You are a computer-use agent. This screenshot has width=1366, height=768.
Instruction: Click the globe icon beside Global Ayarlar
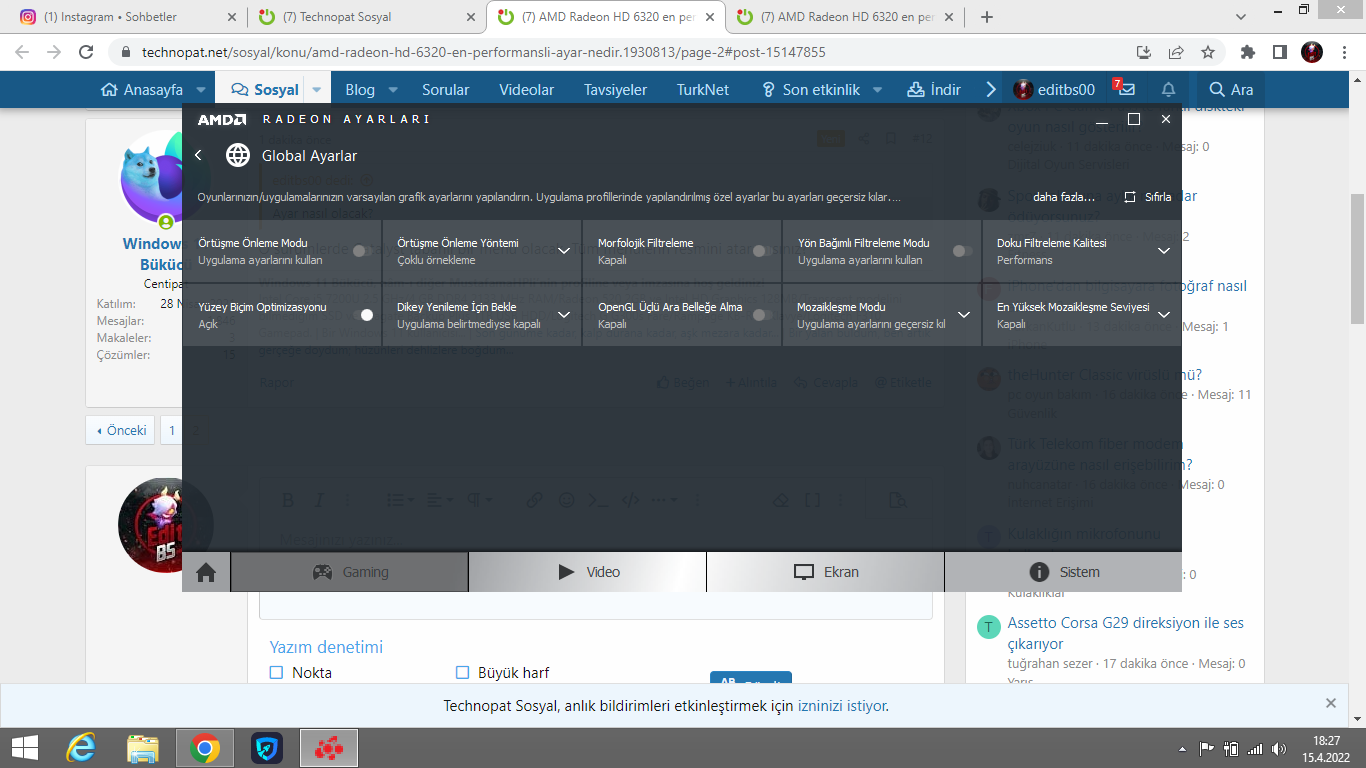pyautogui.click(x=237, y=155)
